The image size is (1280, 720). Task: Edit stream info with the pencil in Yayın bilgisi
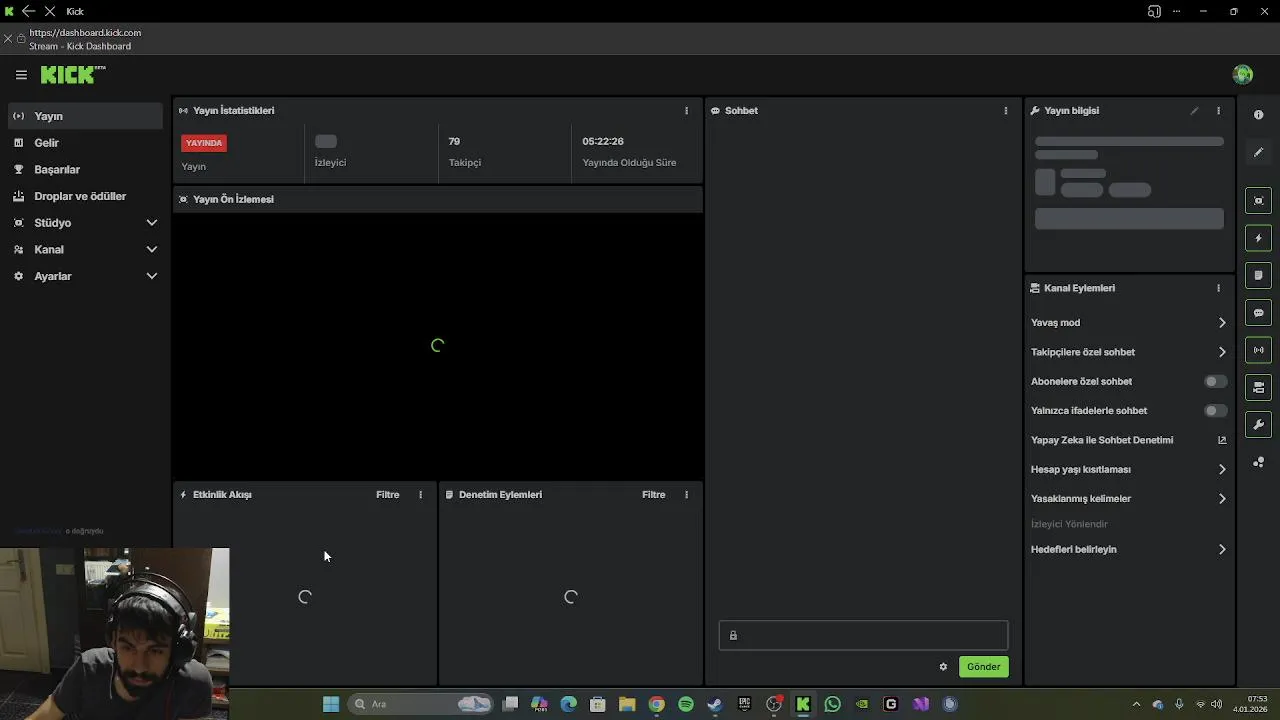coord(1194,111)
